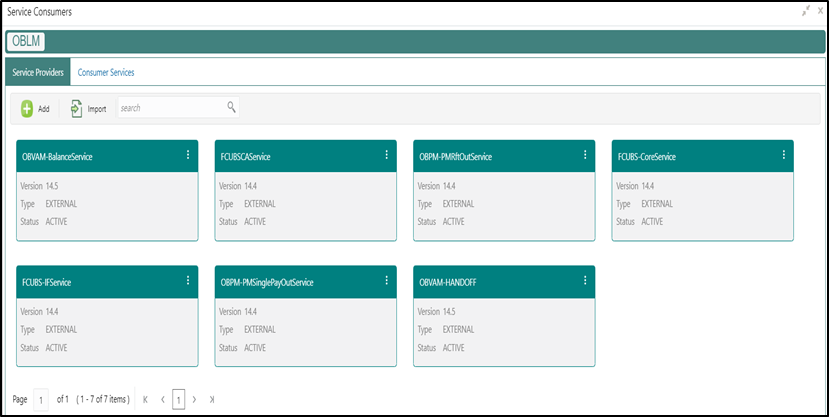
Task: Go to next page arrow
Action: (195, 400)
